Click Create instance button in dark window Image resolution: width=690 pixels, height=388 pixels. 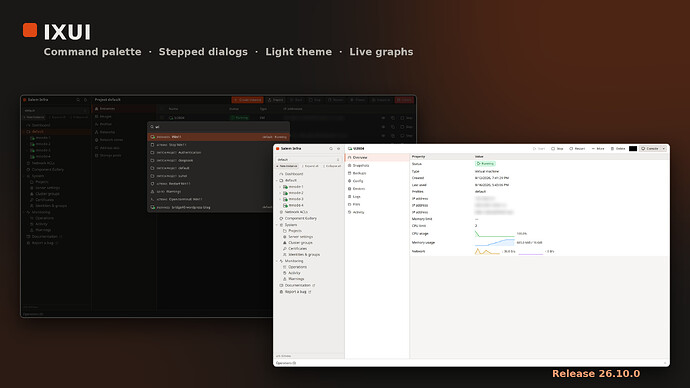[x=248, y=100]
